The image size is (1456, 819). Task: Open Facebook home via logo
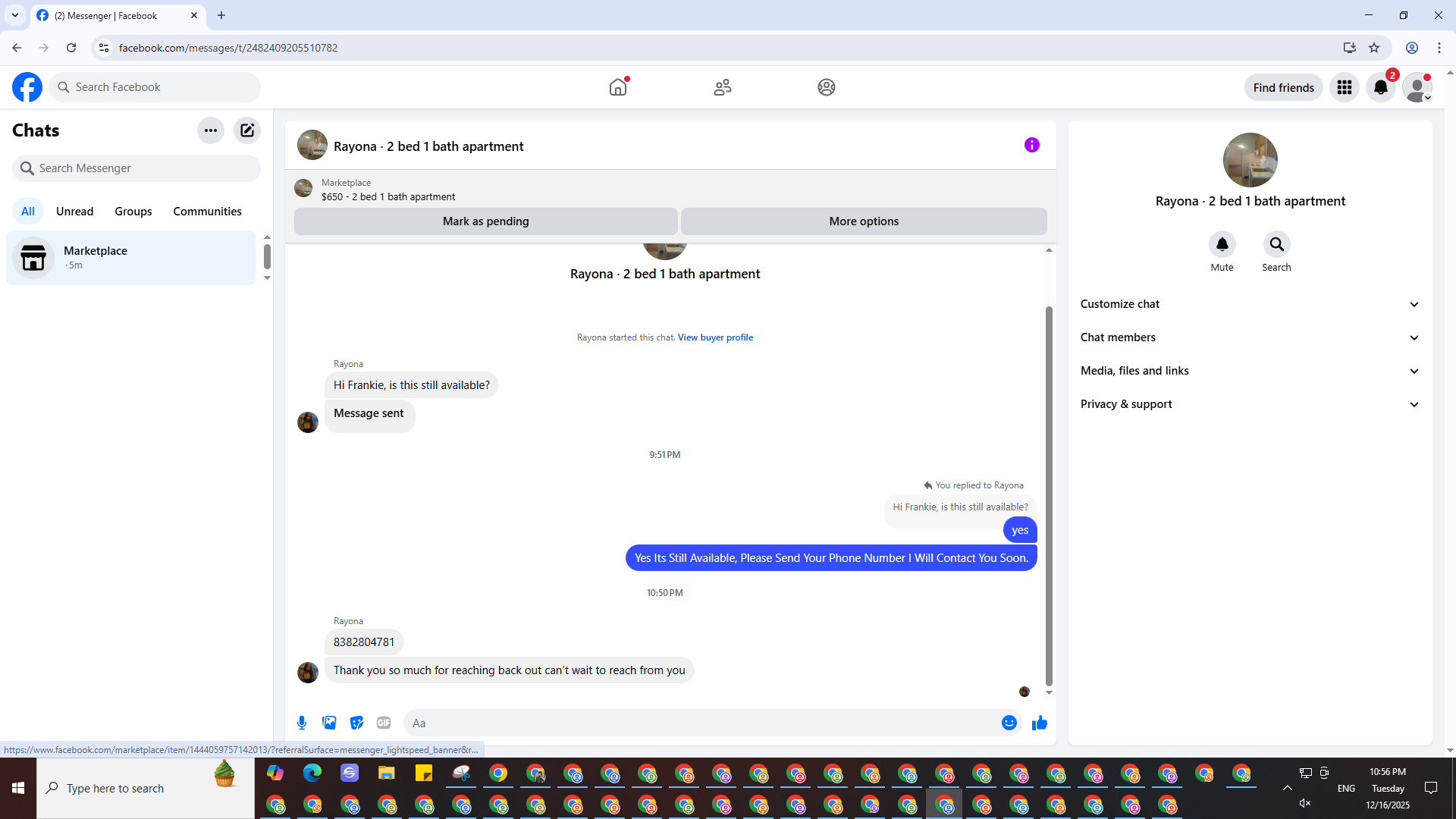click(27, 87)
